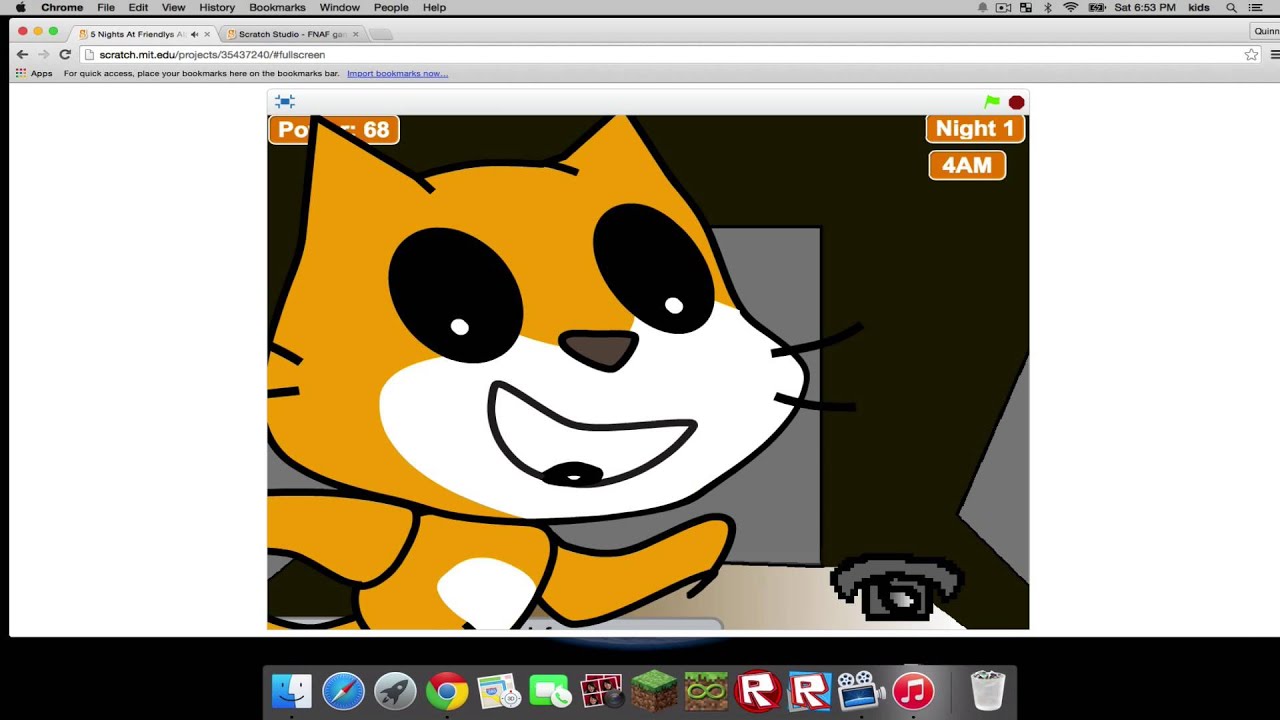Open Finder from the Dock
1280x720 pixels.
click(x=292, y=691)
